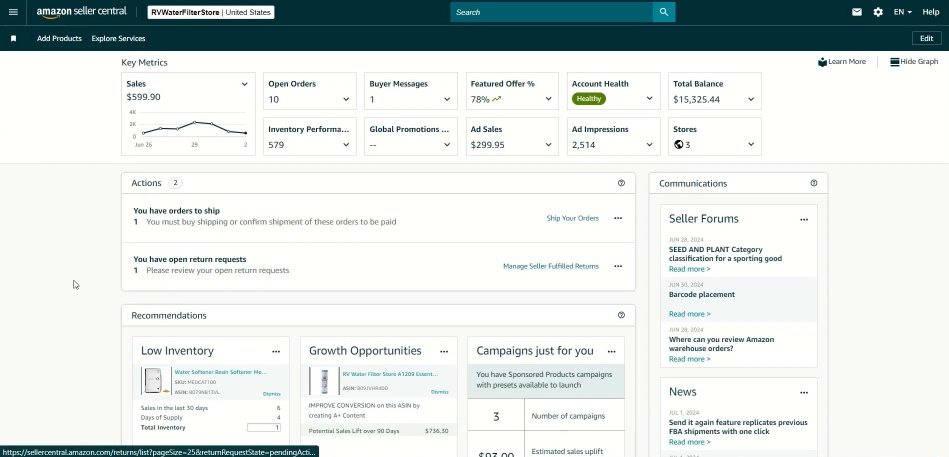Click the Featured Offer trend arrow icon
The height and width of the screenshot is (457, 949).
tap(497, 99)
